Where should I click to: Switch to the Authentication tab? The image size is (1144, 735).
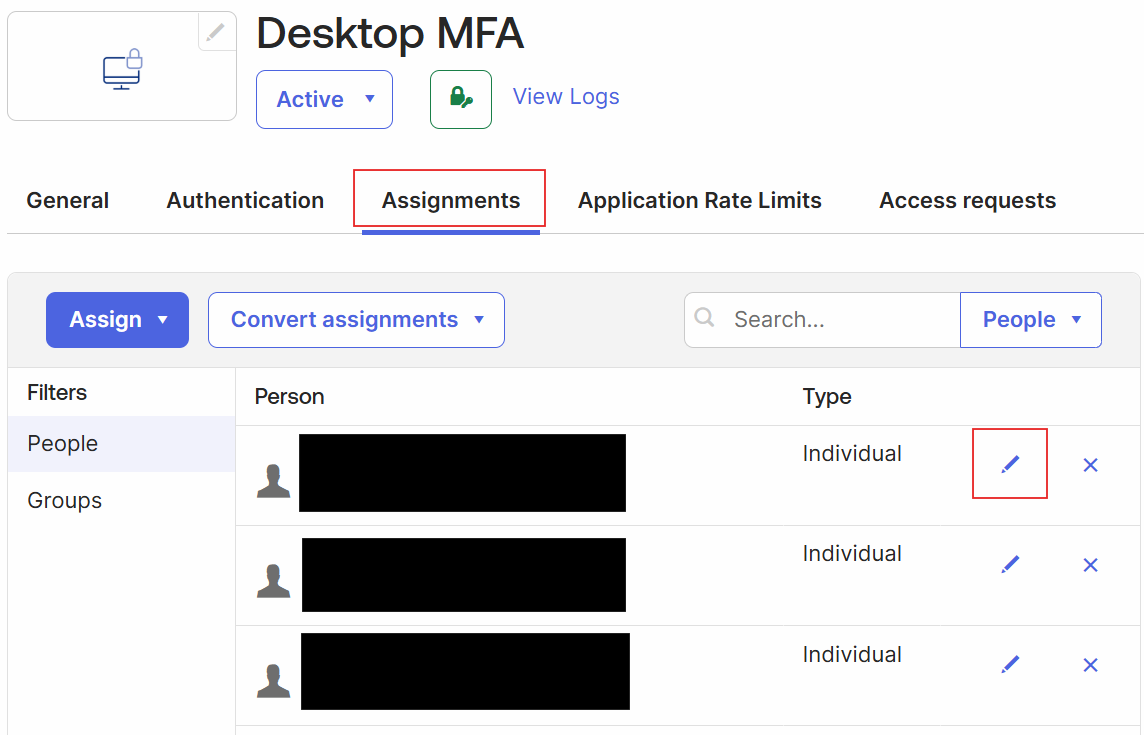(x=244, y=200)
